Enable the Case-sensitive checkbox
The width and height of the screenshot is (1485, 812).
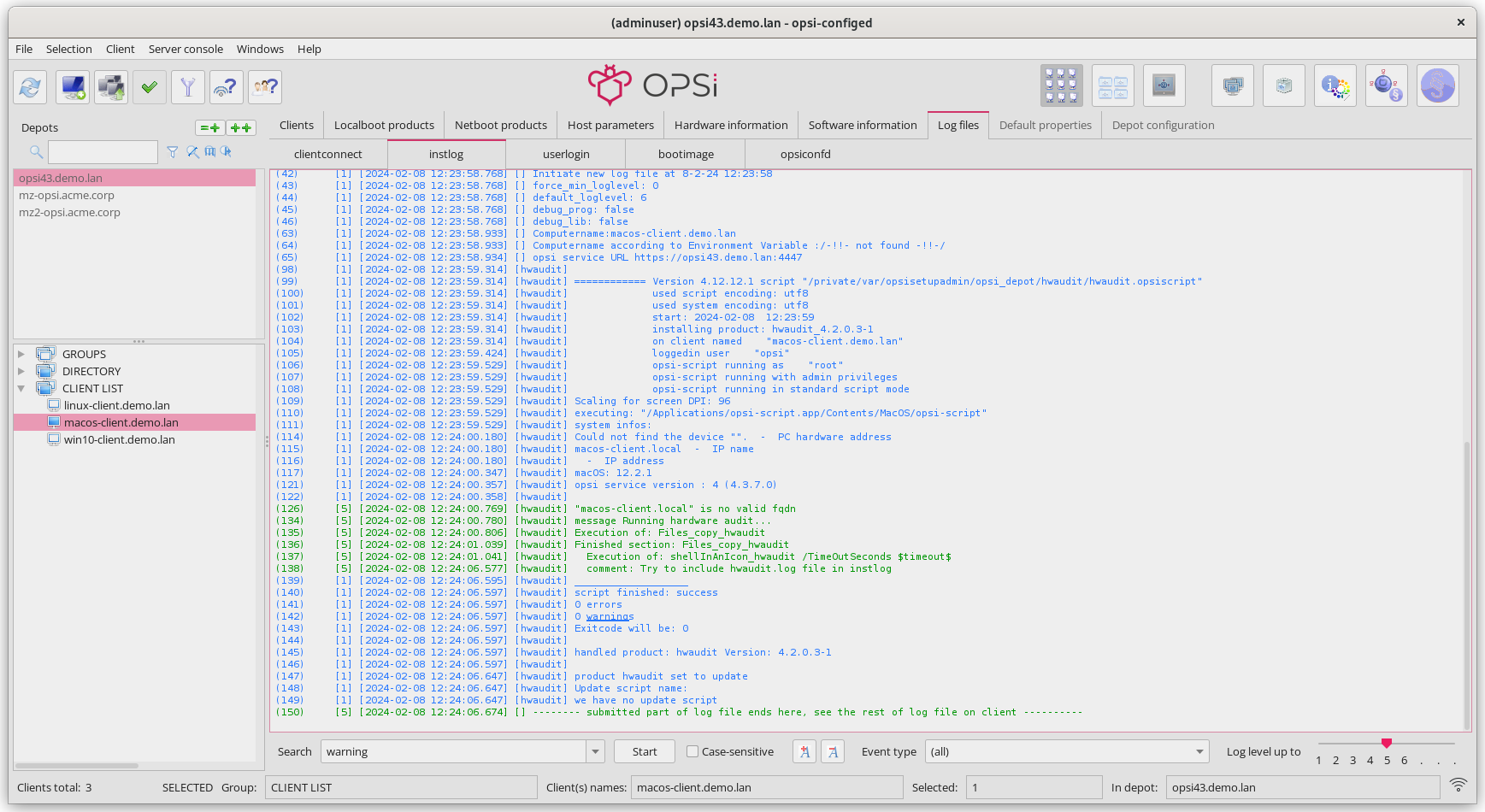pos(692,751)
